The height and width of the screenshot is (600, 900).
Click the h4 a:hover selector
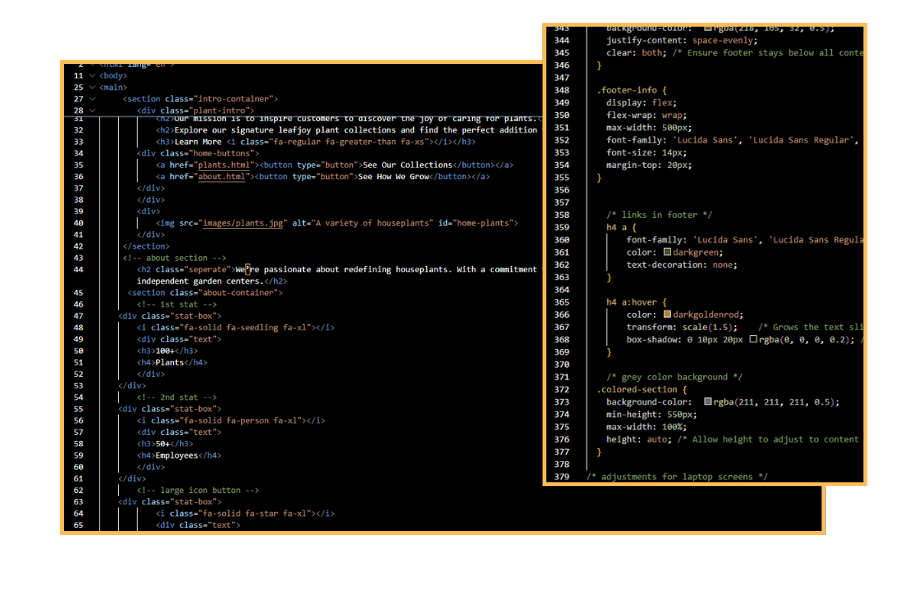coord(637,302)
